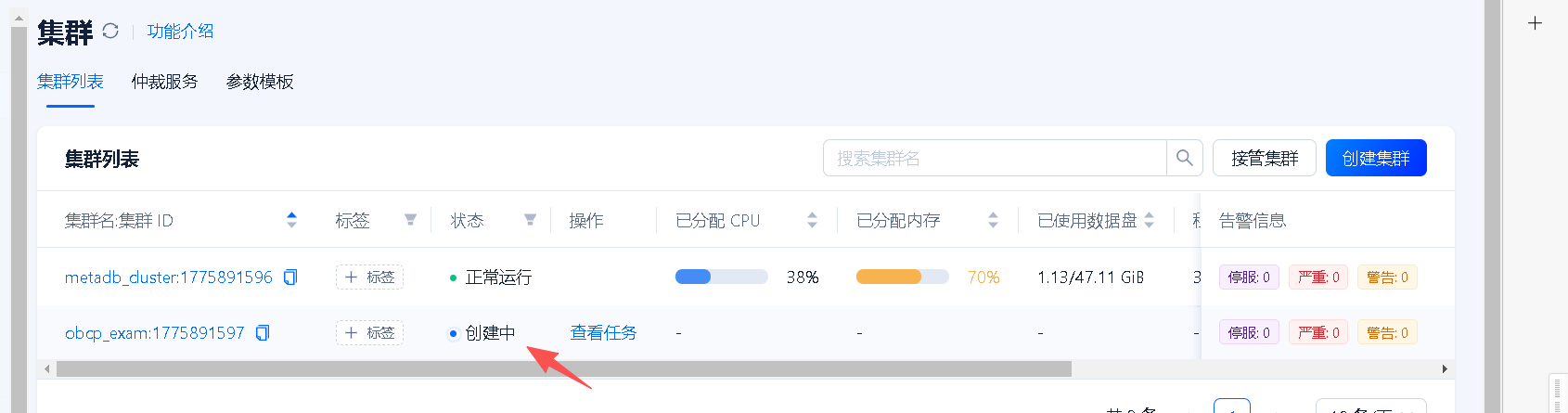This screenshot has width=1568, height=413.
Task: Open the 状态 column filter icon
Action: tap(530, 220)
